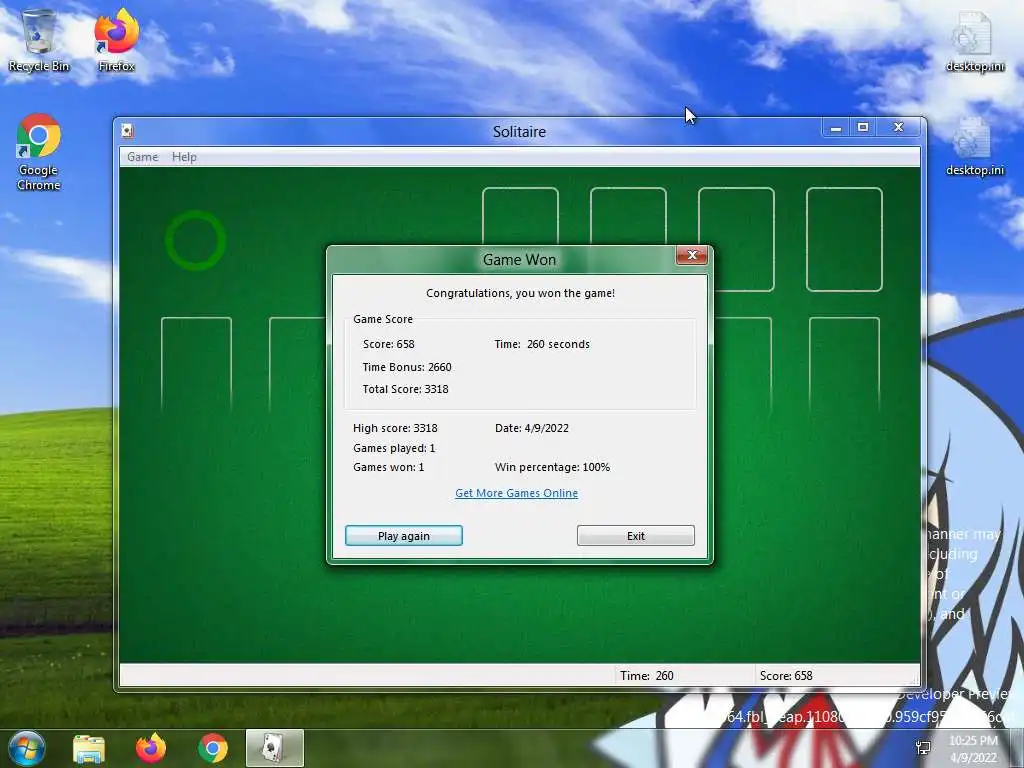The height and width of the screenshot is (768, 1024).
Task: Click the 'Games won: 1' text
Action: click(389, 468)
